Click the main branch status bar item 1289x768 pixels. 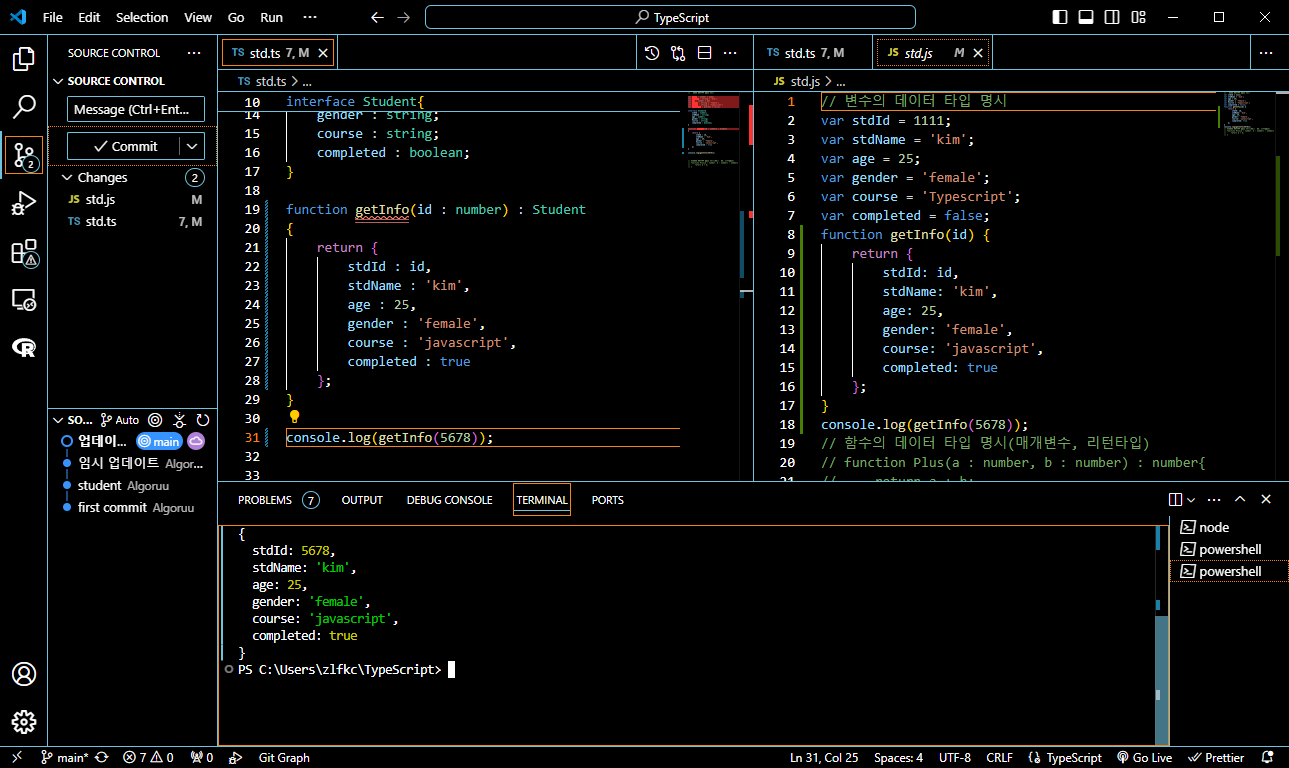point(64,758)
